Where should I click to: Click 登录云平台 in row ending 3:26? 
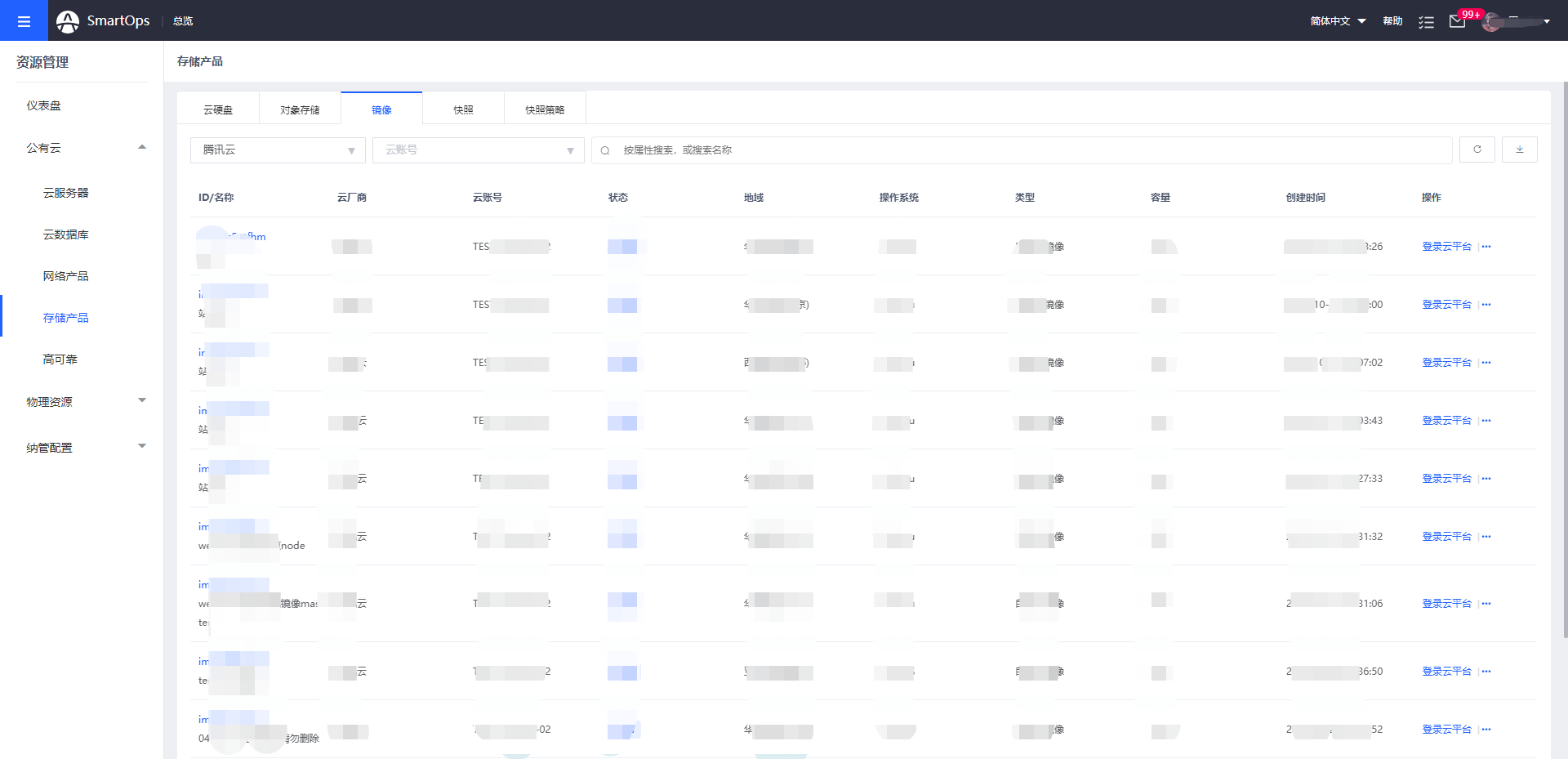(1446, 247)
